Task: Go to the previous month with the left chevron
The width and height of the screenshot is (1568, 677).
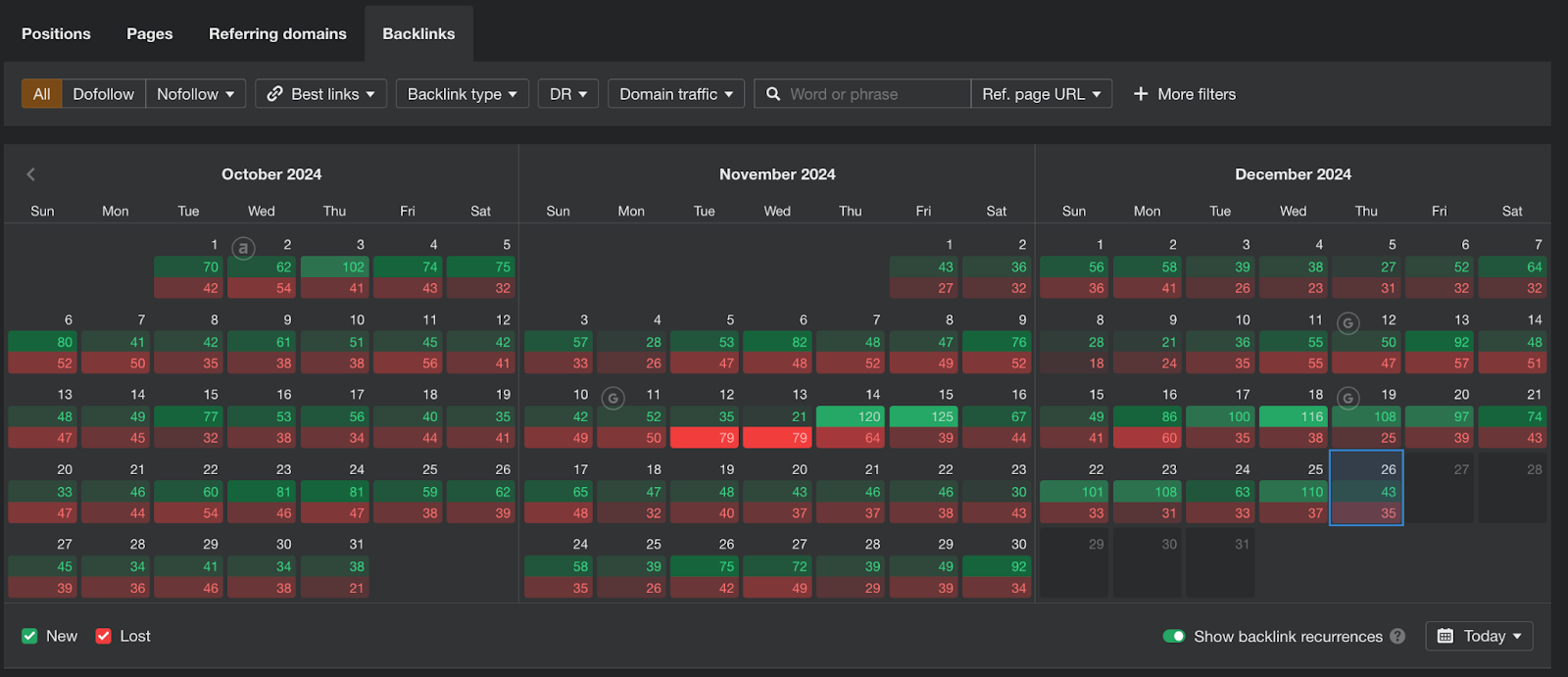Action: 30,173
